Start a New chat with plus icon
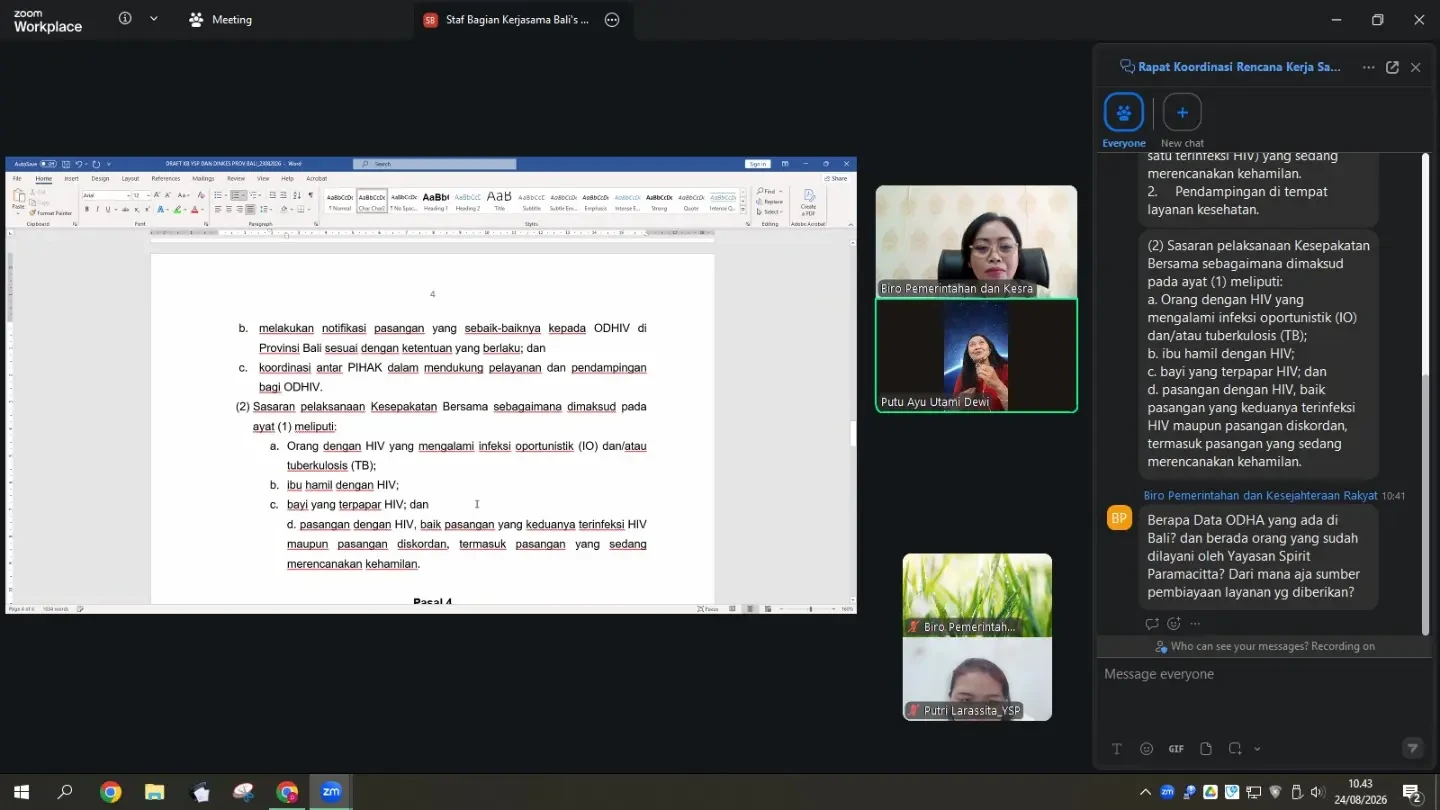The height and width of the screenshot is (810, 1440). click(1182, 112)
